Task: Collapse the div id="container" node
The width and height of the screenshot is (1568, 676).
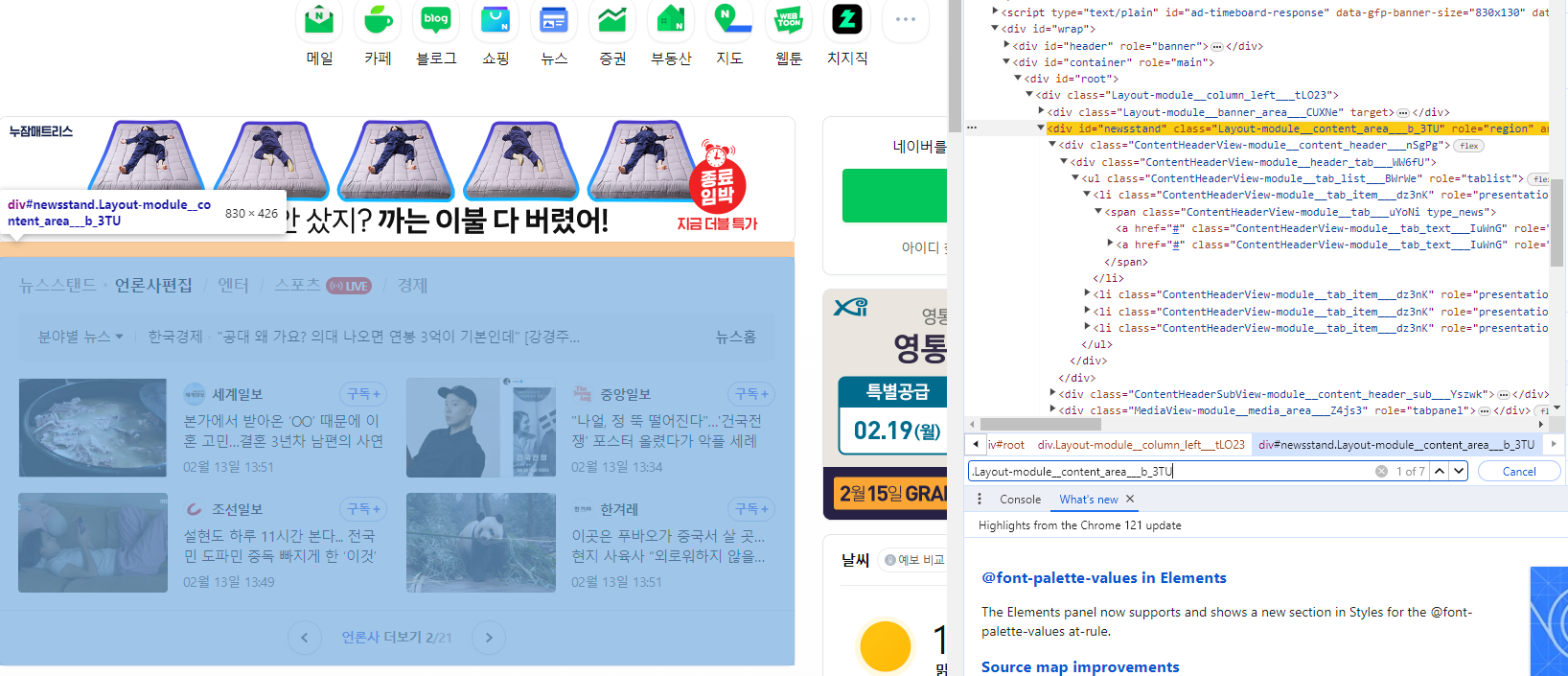Action: [1006, 61]
